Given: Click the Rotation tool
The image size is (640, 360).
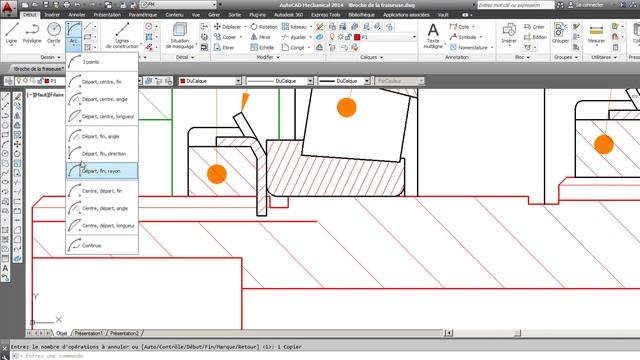Looking at the screenshot, I should (x=264, y=27).
